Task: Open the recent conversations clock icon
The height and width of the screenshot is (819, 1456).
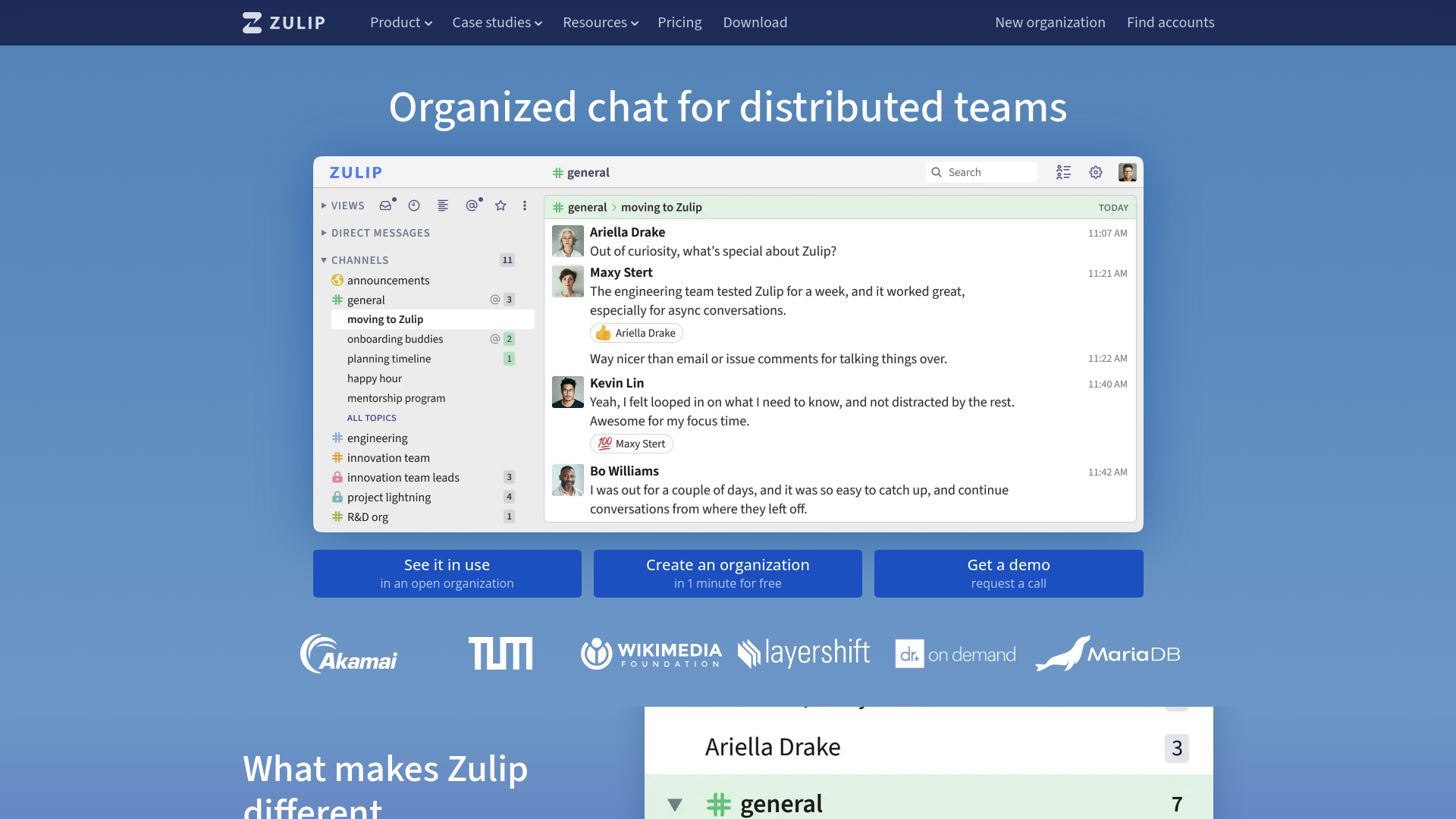Action: click(414, 206)
